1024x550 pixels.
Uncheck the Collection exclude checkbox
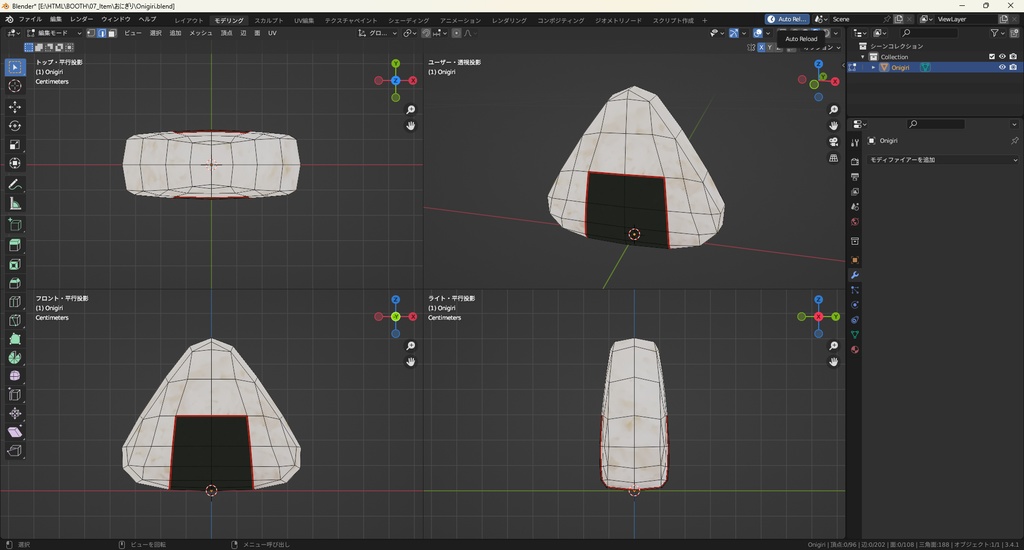click(992, 57)
